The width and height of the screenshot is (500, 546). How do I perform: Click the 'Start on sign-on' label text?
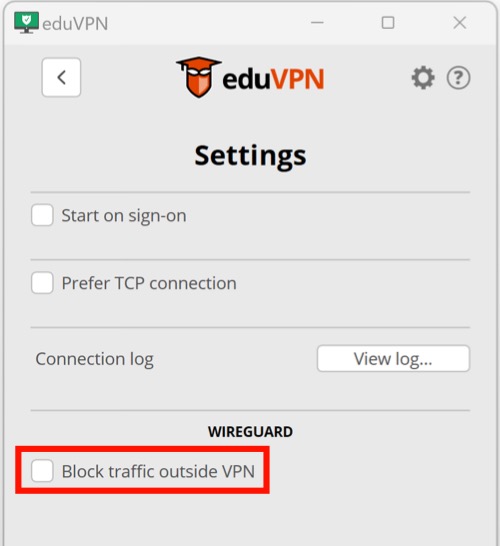pos(124,216)
